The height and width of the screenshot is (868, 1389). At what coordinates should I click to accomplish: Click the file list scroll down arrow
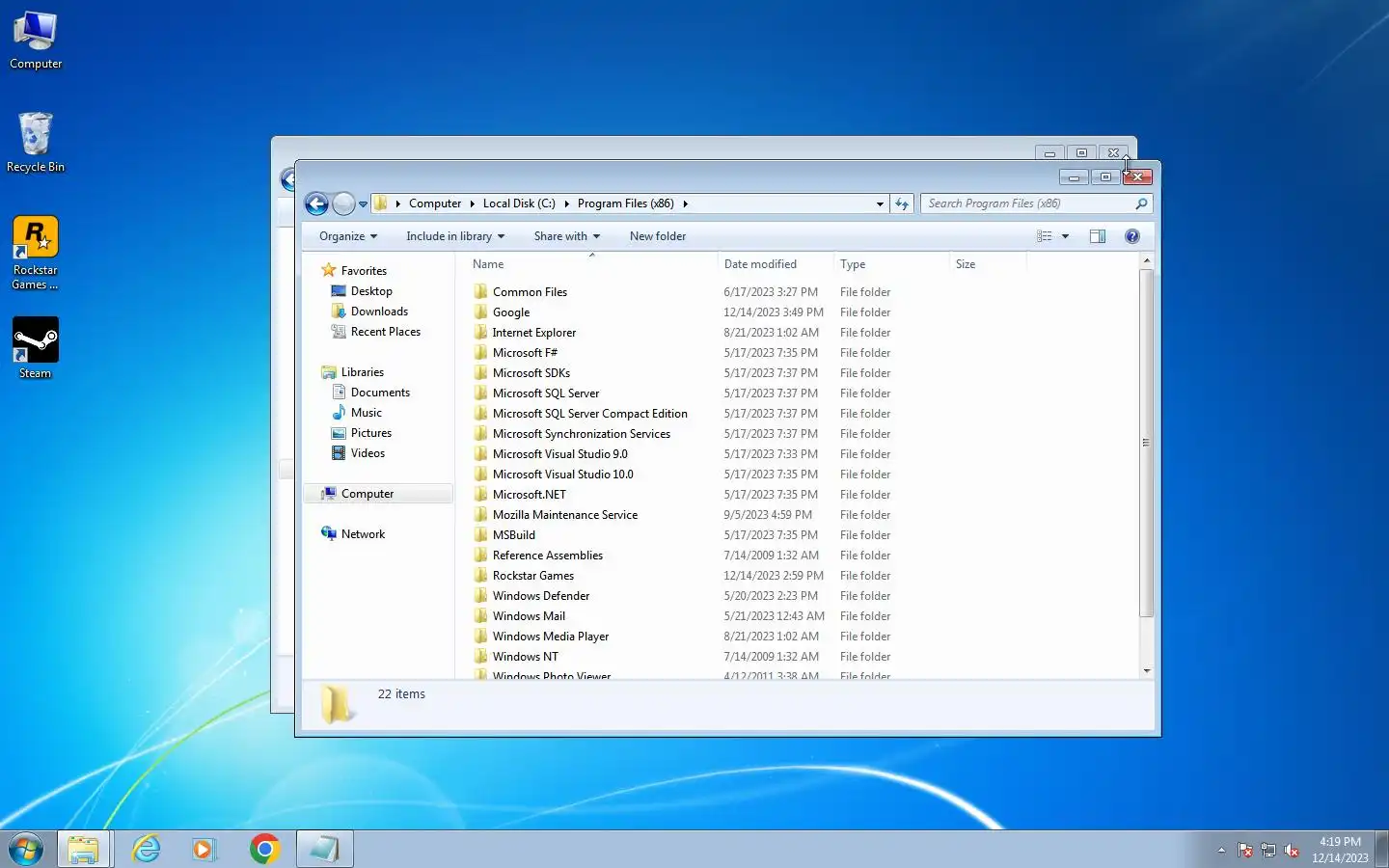(x=1147, y=670)
